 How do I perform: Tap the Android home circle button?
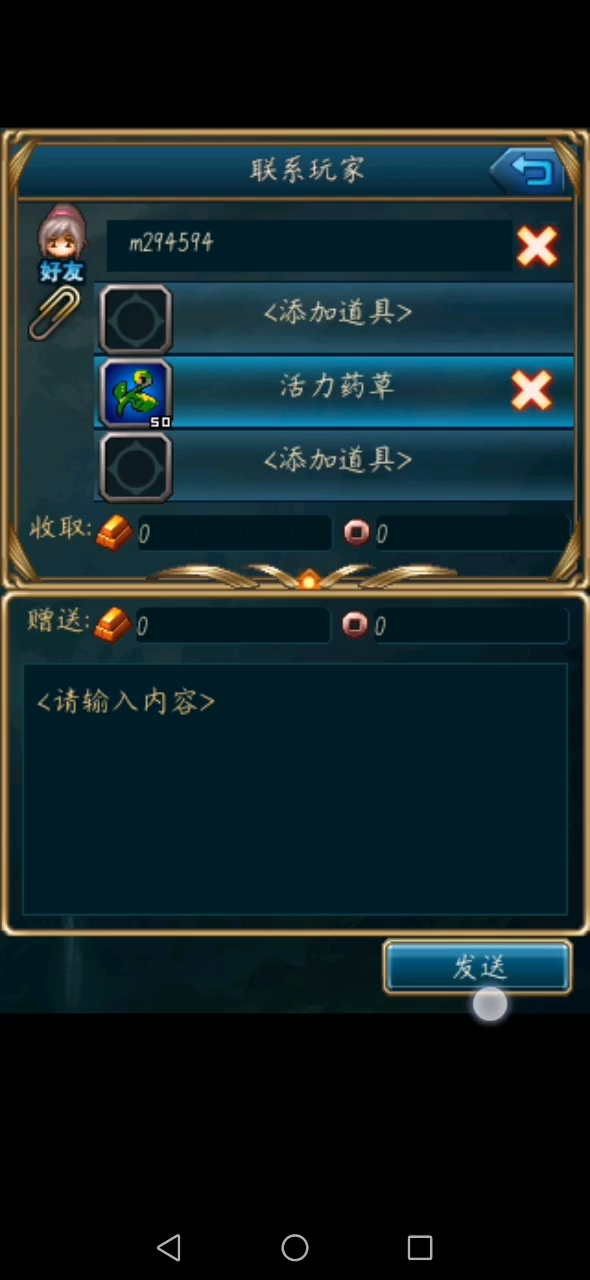click(295, 1247)
